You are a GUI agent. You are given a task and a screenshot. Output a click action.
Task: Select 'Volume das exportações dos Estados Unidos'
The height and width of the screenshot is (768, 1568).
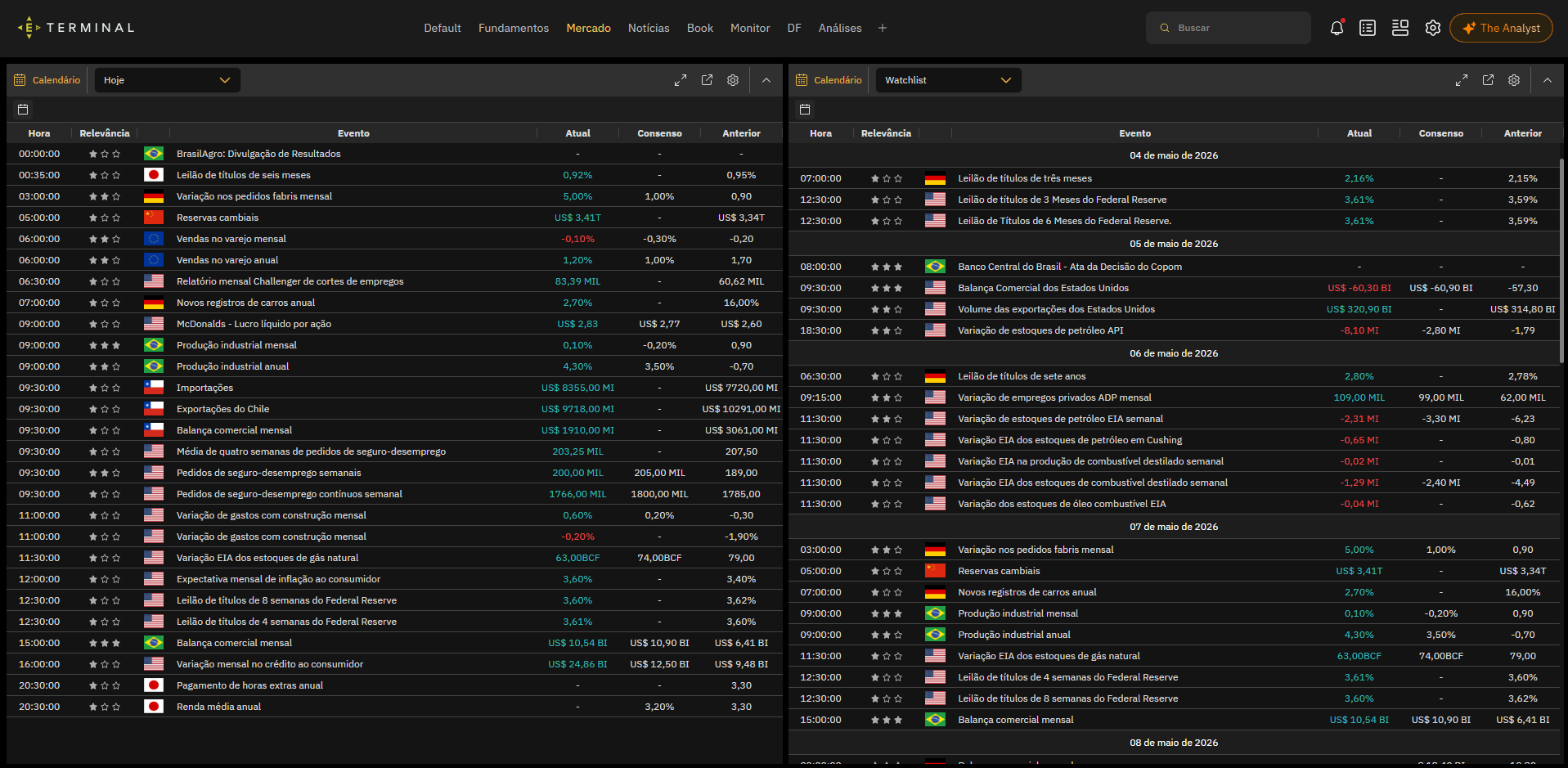[x=1056, y=309]
